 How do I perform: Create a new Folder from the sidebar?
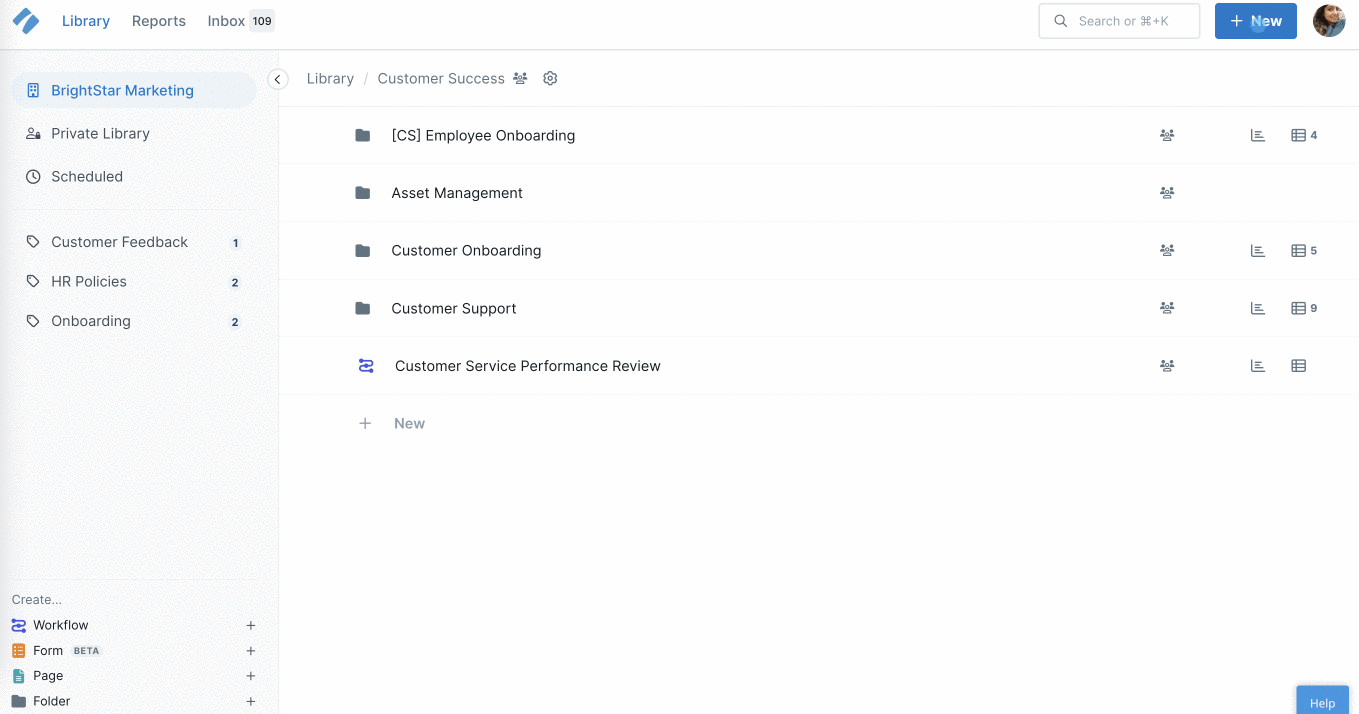tap(52, 701)
